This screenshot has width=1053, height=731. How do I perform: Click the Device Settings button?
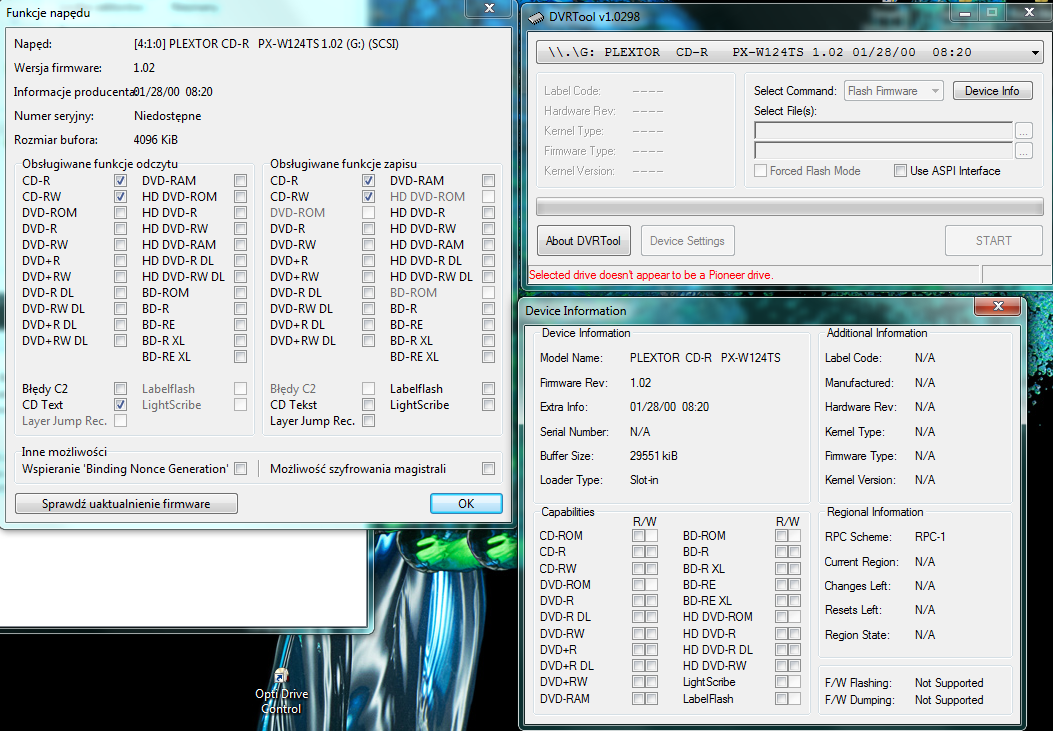coord(687,240)
